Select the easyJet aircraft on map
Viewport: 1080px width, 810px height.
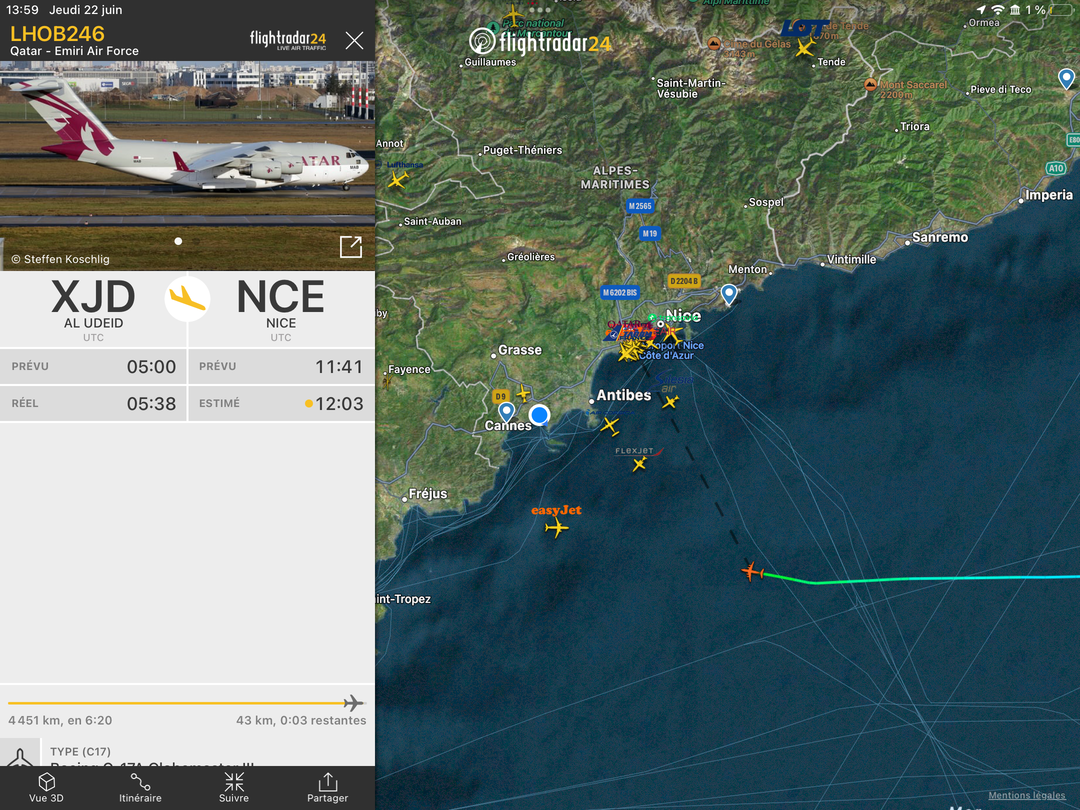[557, 528]
